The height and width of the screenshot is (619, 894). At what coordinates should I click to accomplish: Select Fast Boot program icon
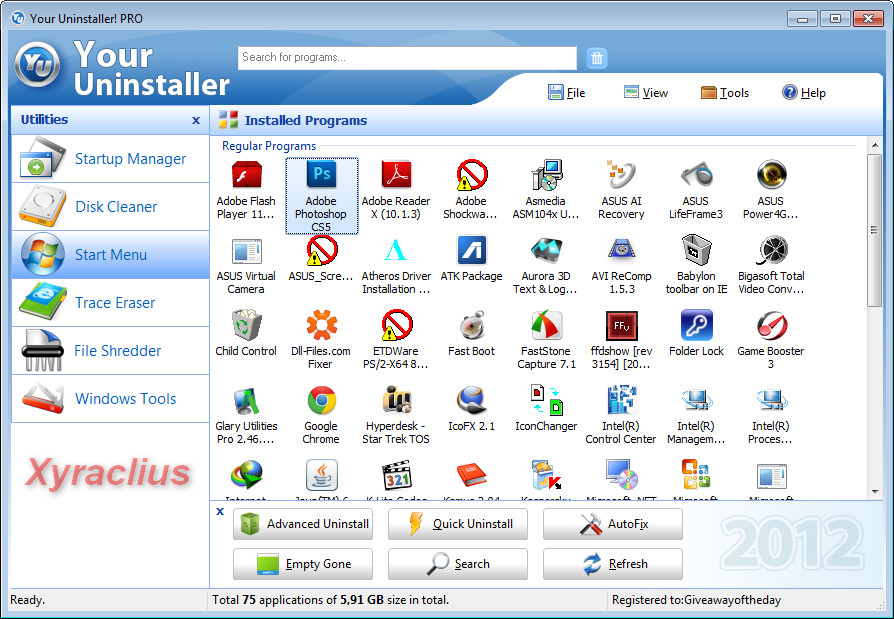click(x=472, y=325)
